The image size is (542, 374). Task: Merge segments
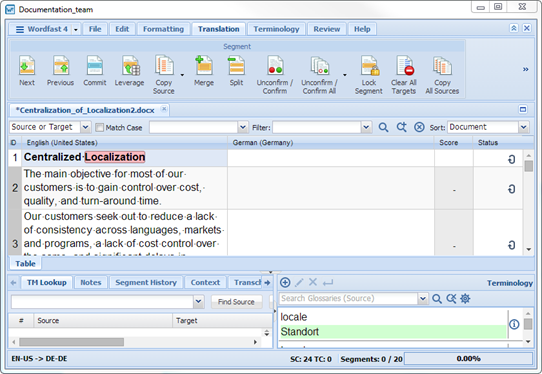(204, 71)
